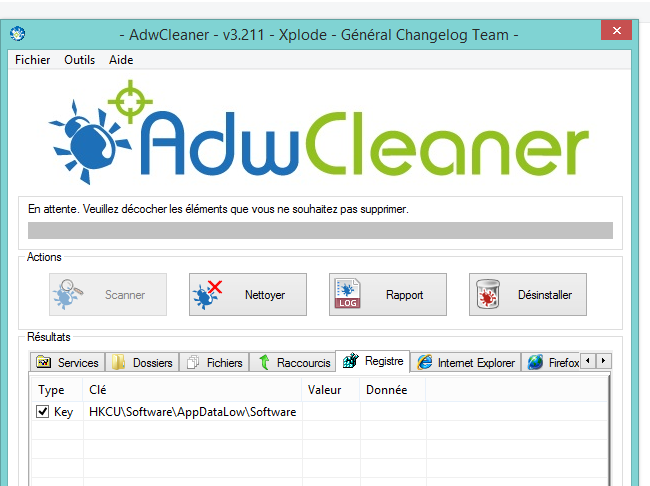
Task: Click the grayed Scanner button
Action: (108, 294)
